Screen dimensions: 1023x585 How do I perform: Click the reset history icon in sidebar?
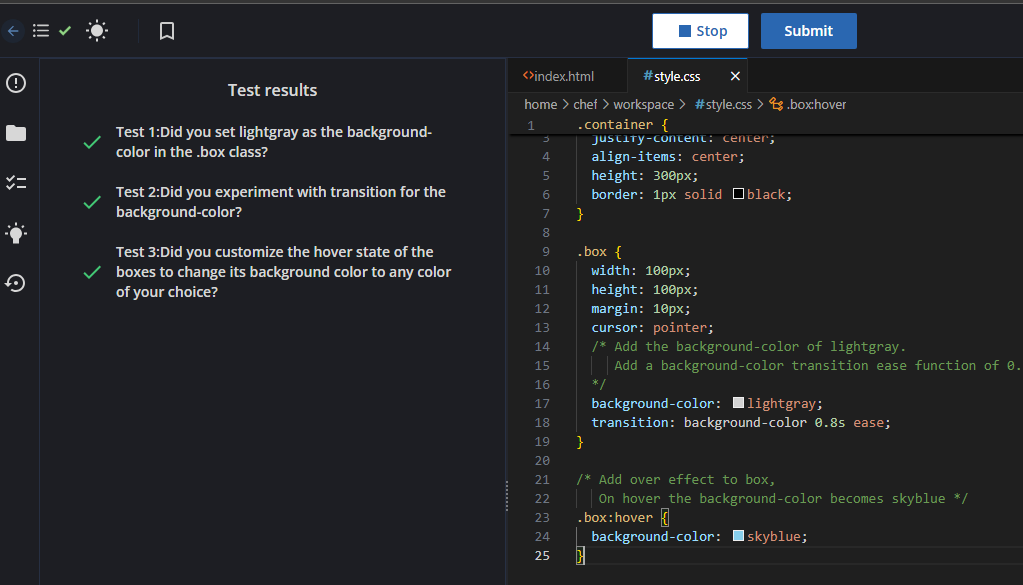point(16,283)
